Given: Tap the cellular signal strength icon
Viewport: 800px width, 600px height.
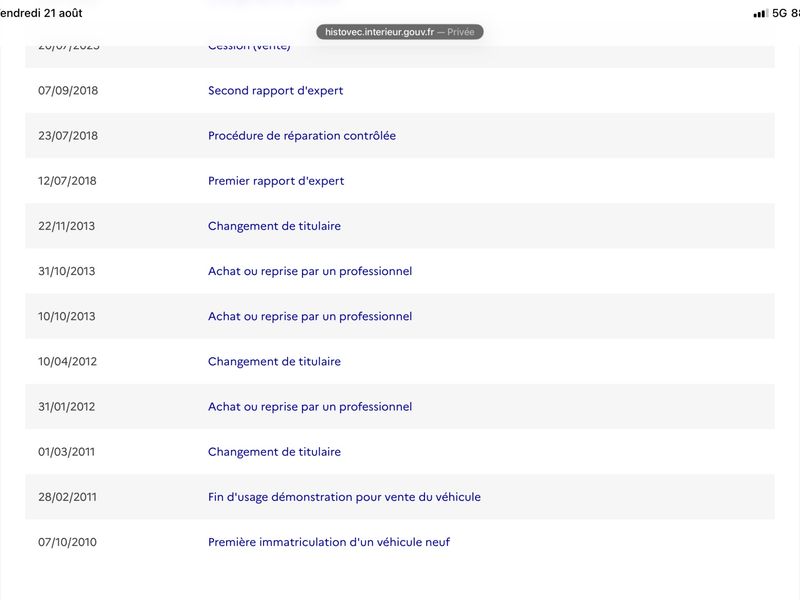Looking at the screenshot, I should click(760, 13).
